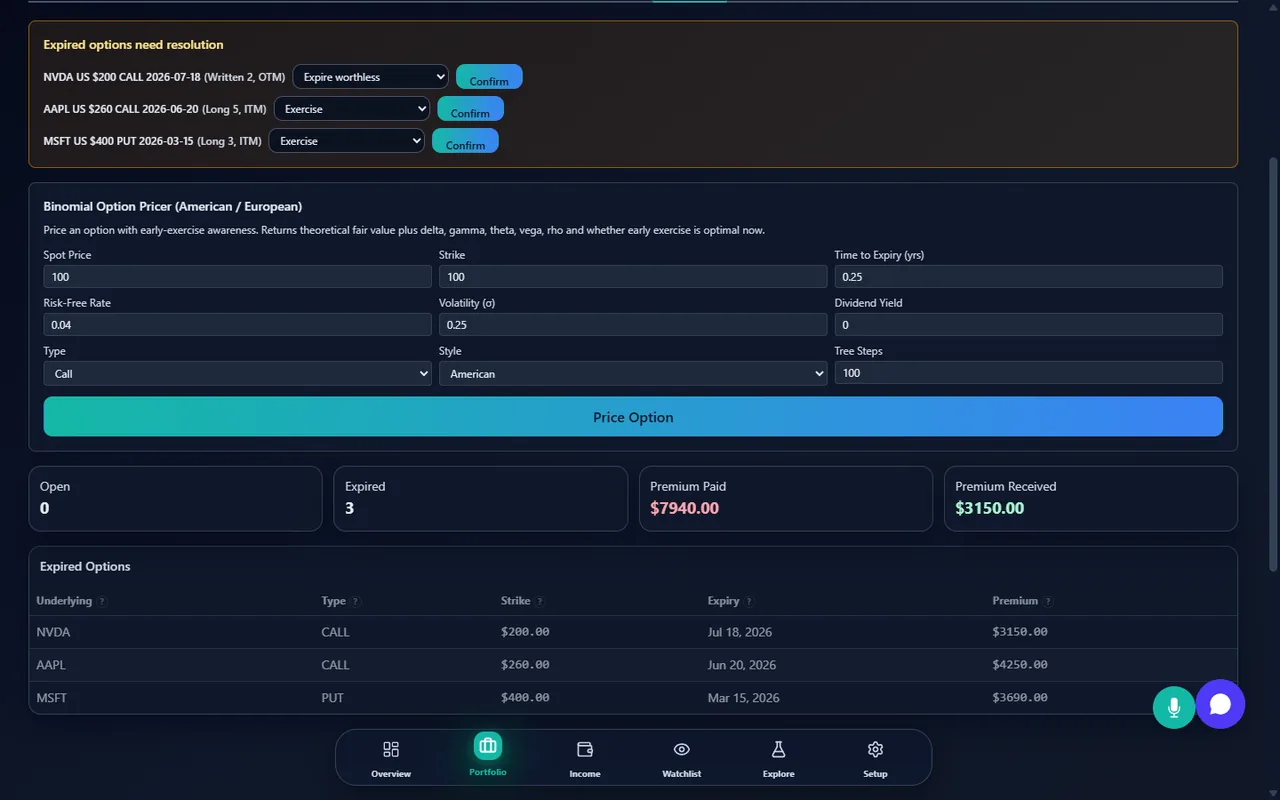Click the $400.00 strike cell
The height and width of the screenshot is (800, 1280).
[x=525, y=698]
